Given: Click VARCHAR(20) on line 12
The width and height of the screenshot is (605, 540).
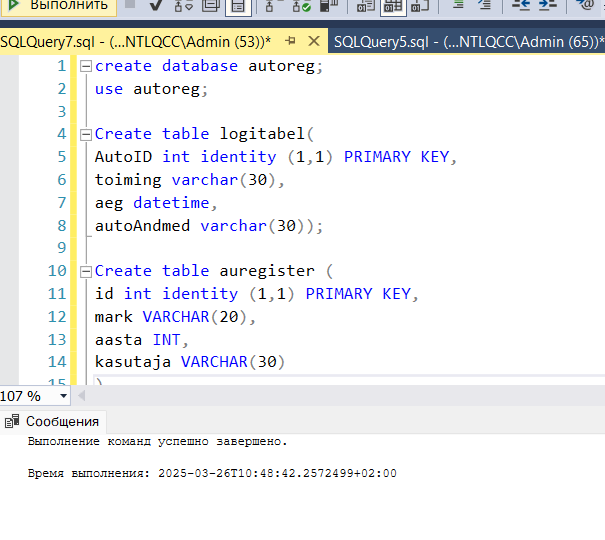Looking at the screenshot, I should (x=194, y=317).
